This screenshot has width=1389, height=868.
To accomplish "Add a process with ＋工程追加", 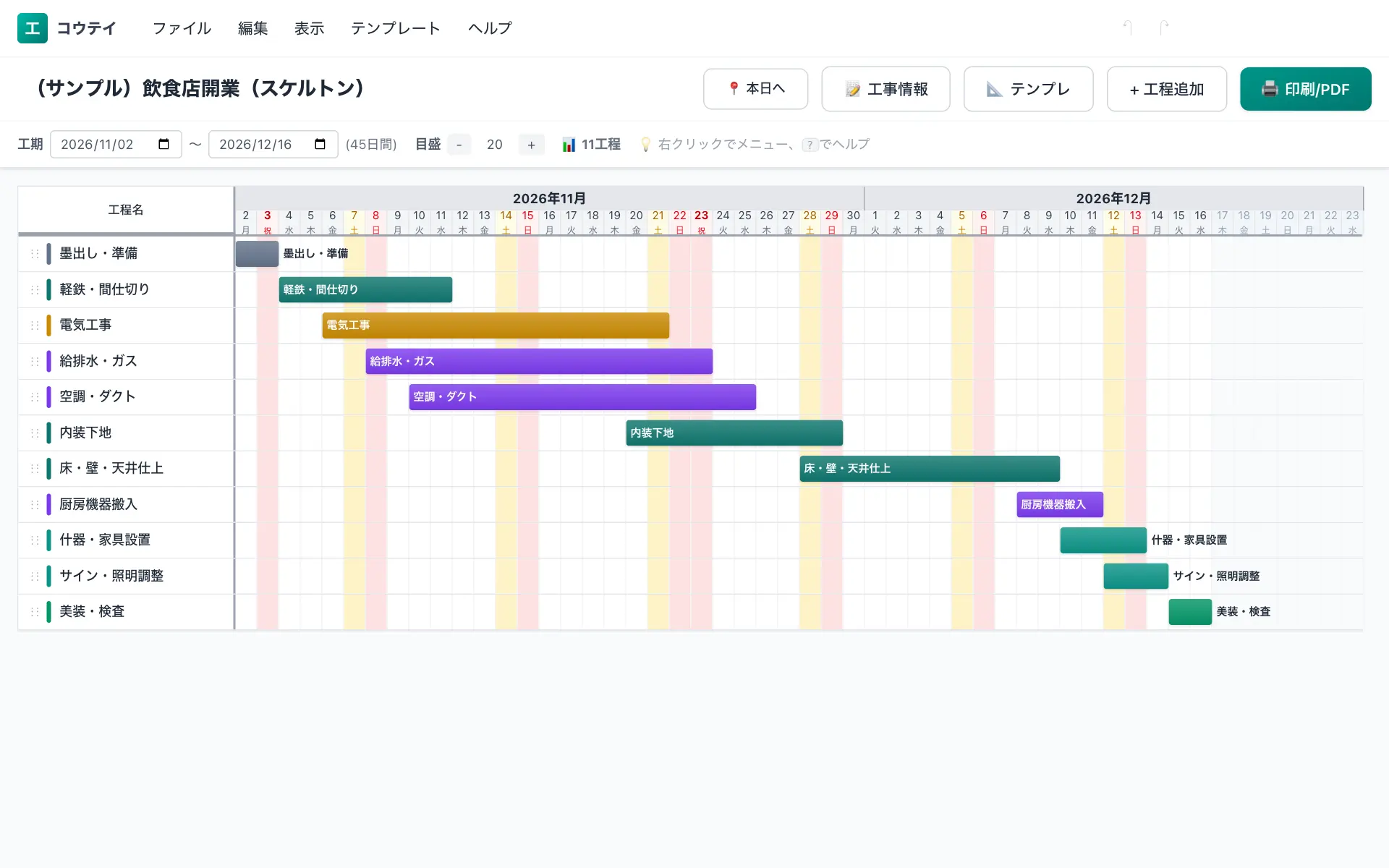I will tap(1167, 89).
